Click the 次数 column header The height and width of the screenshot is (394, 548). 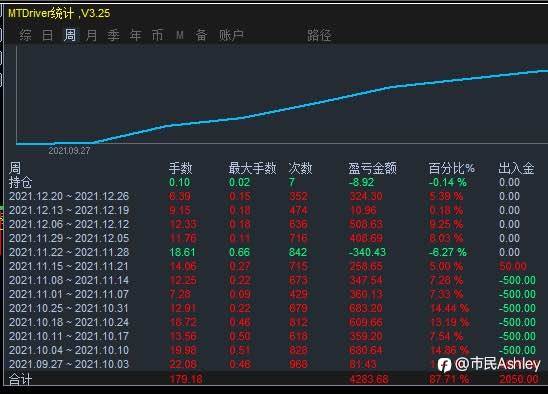[x=300, y=168]
